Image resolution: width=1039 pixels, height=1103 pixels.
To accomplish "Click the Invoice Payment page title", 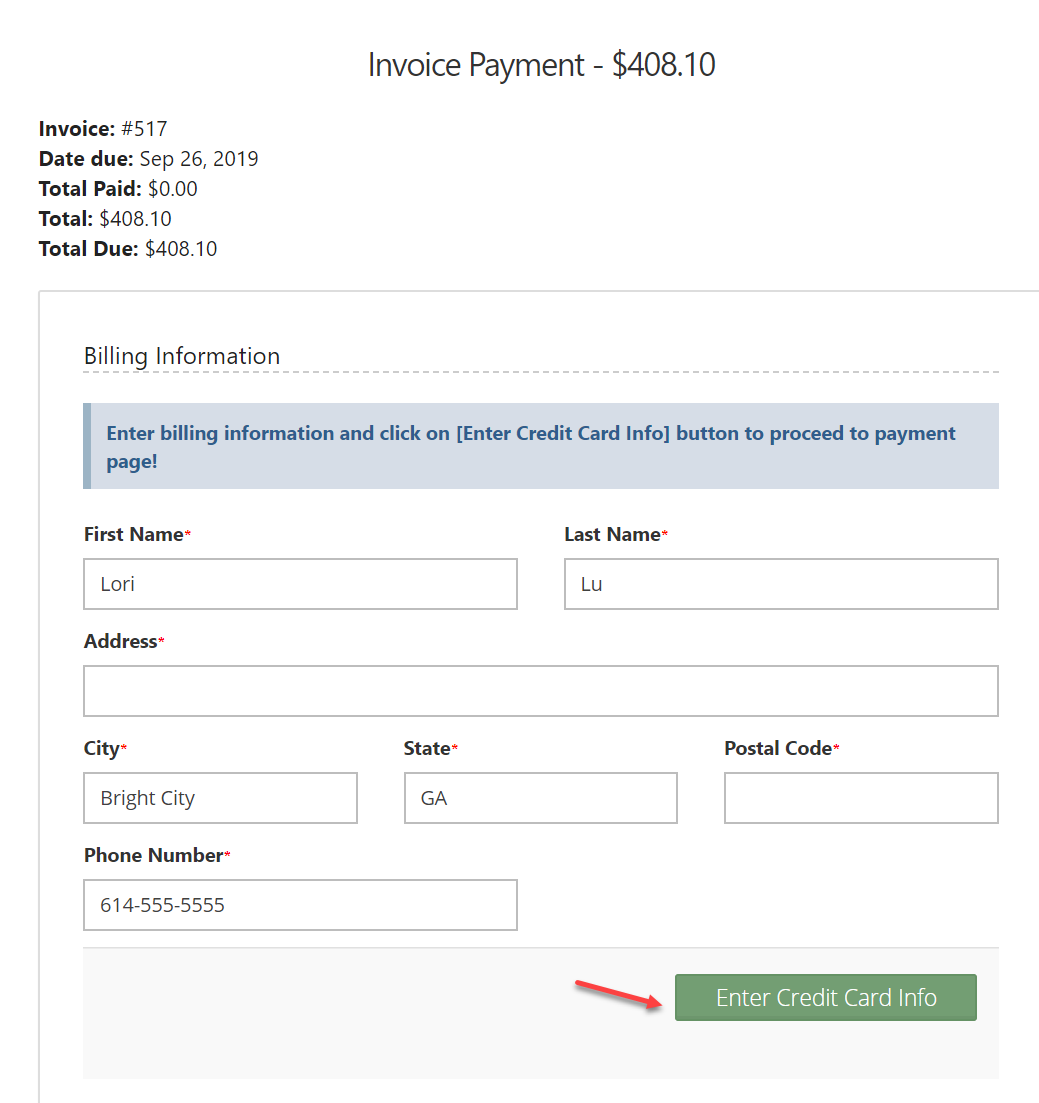I will pyautogui.click(x=541, y=65).
